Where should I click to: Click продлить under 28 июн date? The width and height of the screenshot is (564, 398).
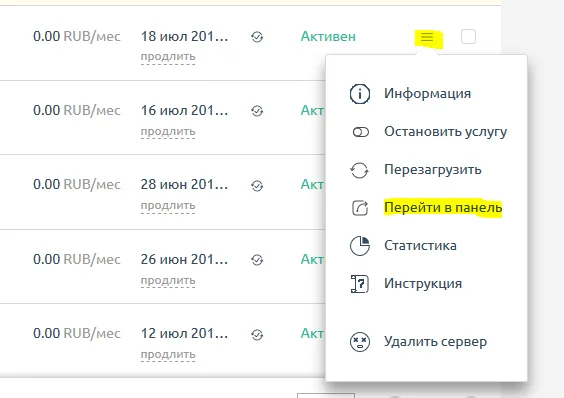[x=168, y=206]
